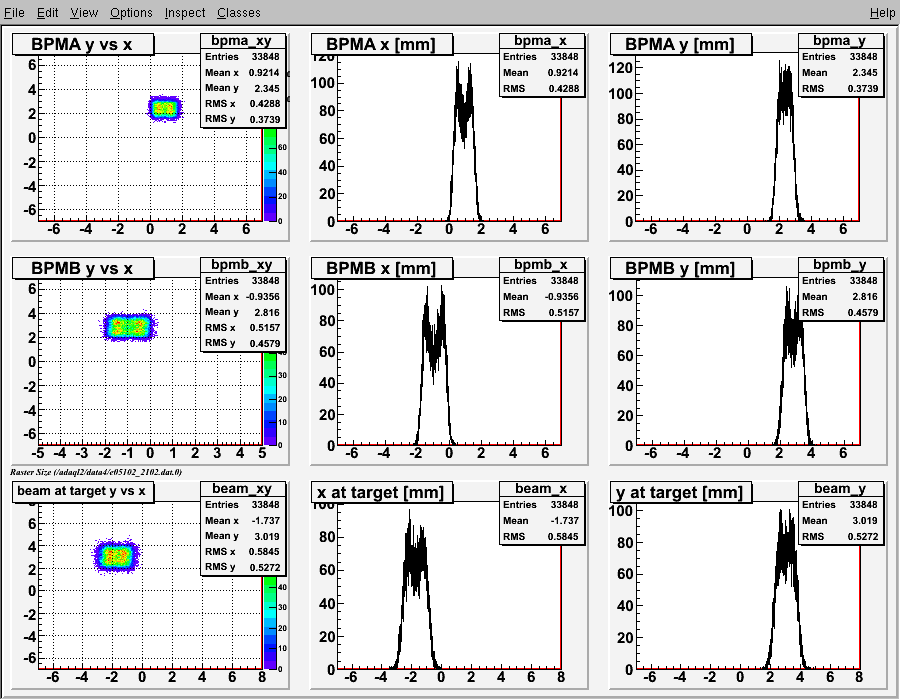The height and width of the screenshot is (700, 900).
Task: Select the beam_y statistics box header
Action: pyautogui.click(x=840, y=488)
